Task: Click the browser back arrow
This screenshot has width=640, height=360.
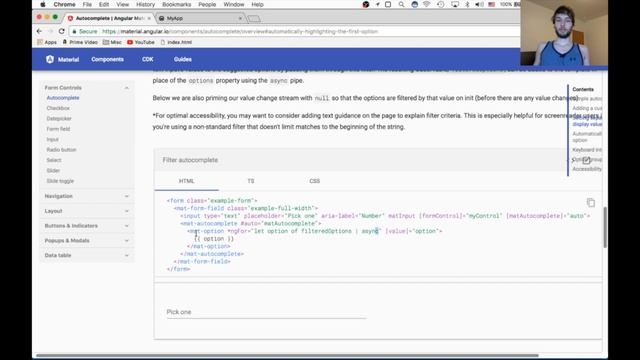Action: coord(39,31)
